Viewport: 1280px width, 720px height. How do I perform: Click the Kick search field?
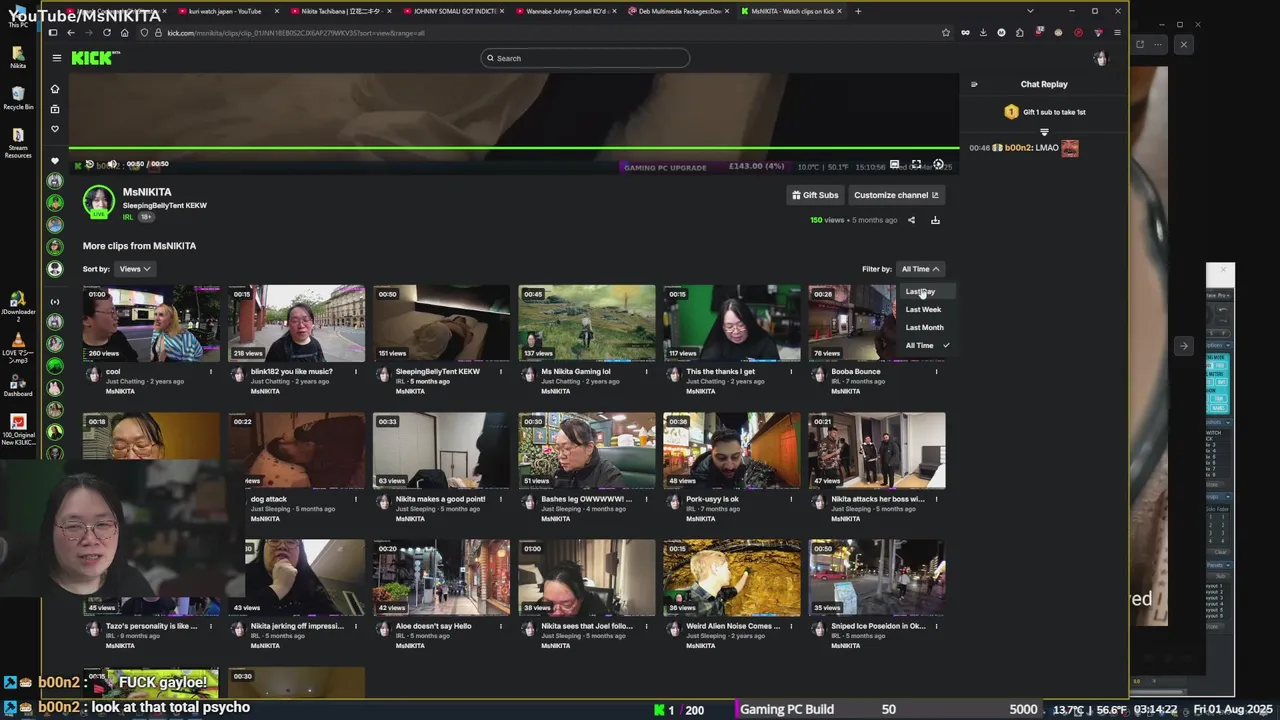(585, 58)
